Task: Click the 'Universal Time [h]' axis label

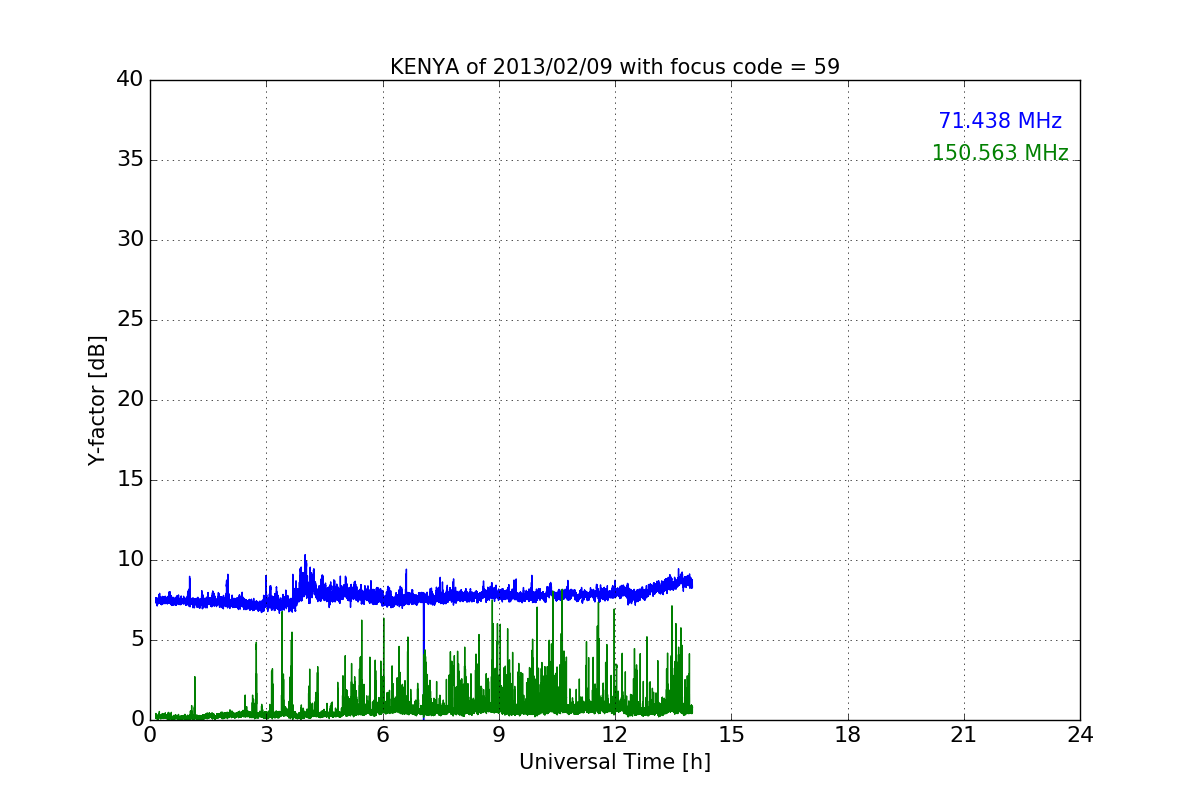Action: coord(615,762)
